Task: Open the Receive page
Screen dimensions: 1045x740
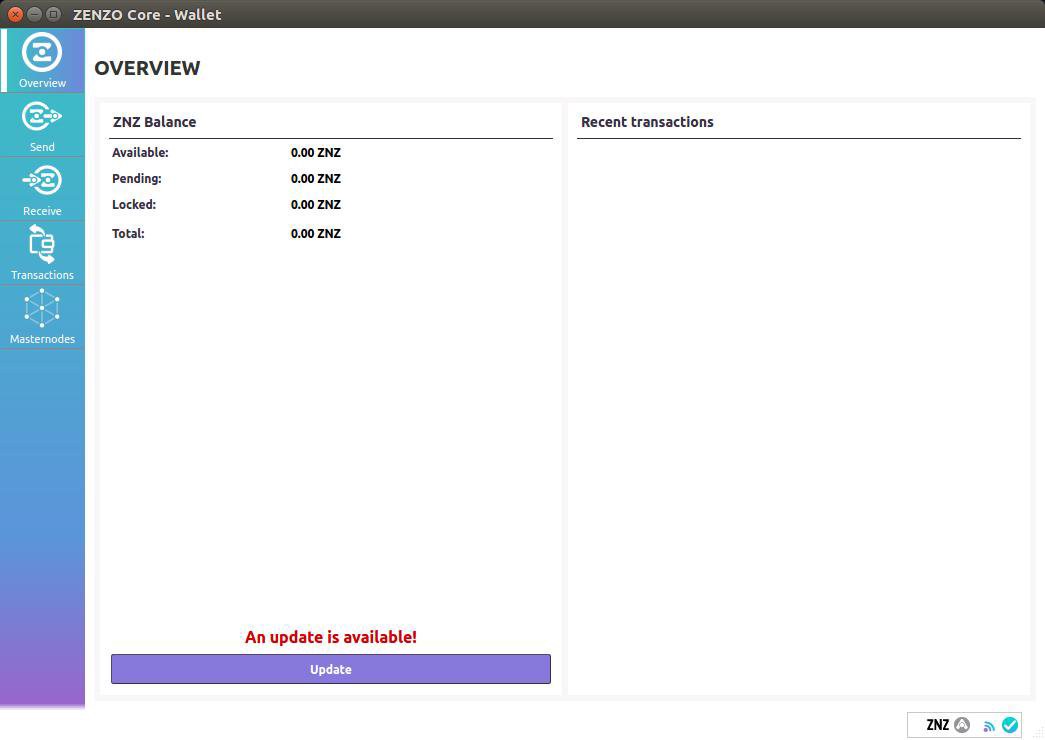Action: click(42, 189)
